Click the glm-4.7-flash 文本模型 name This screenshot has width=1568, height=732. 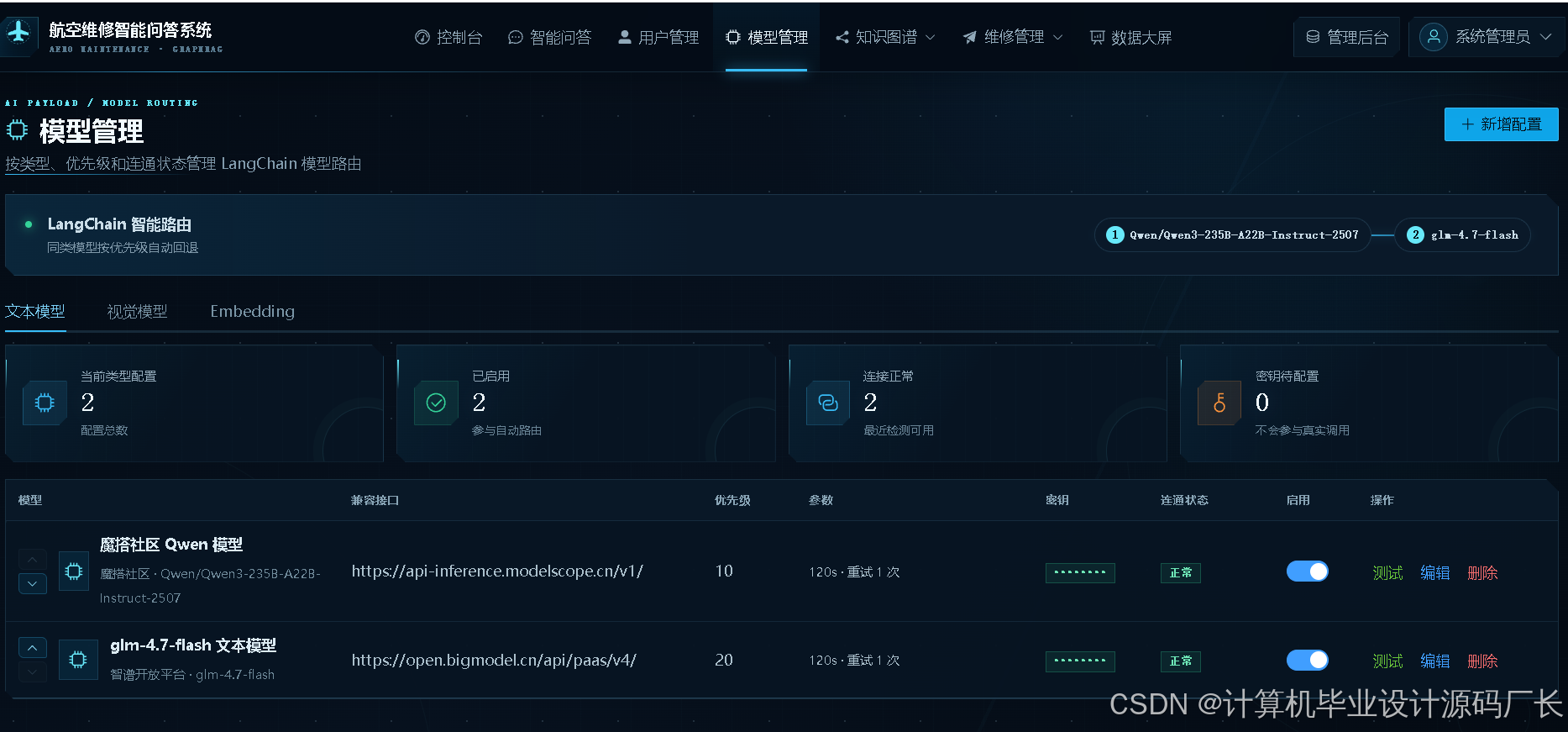[193, 645]
